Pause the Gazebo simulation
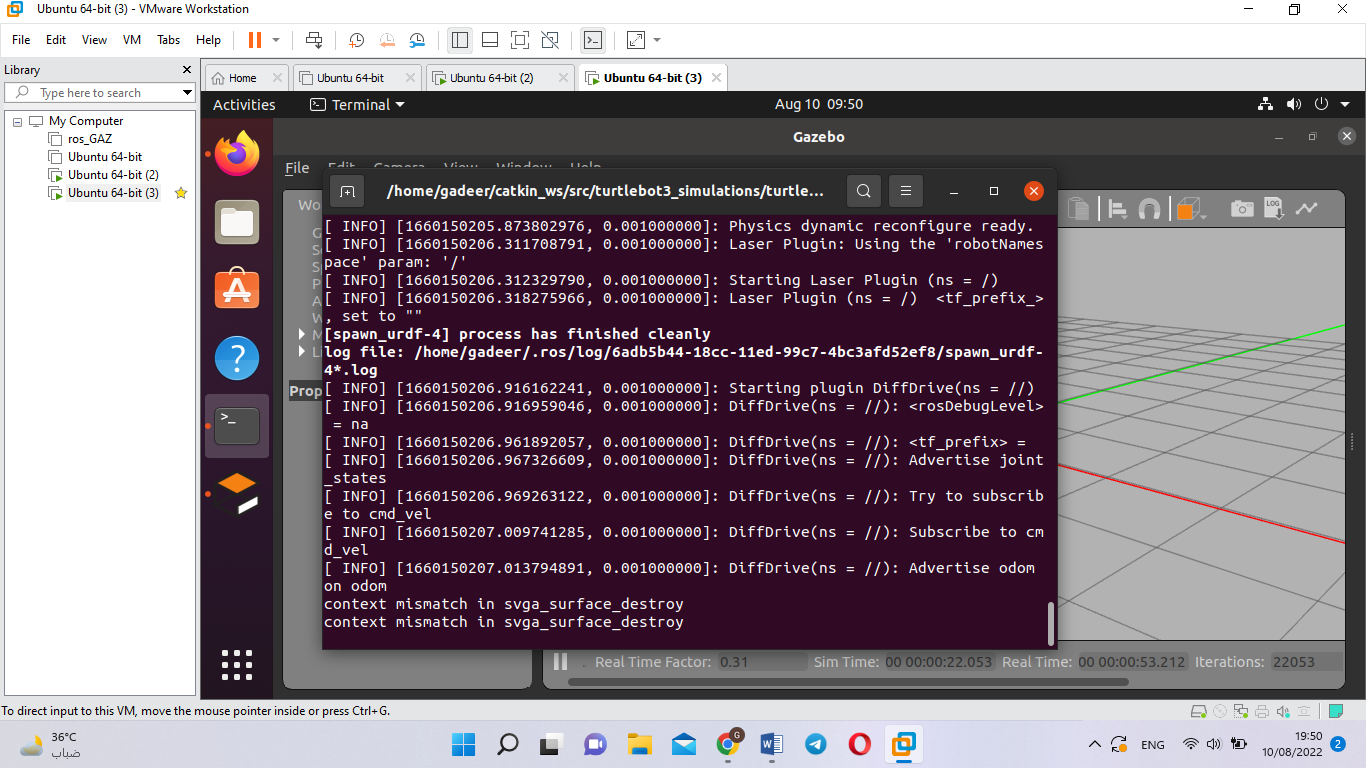The height and width of the screenshot is (768, 1366). (x=559, y=661)
